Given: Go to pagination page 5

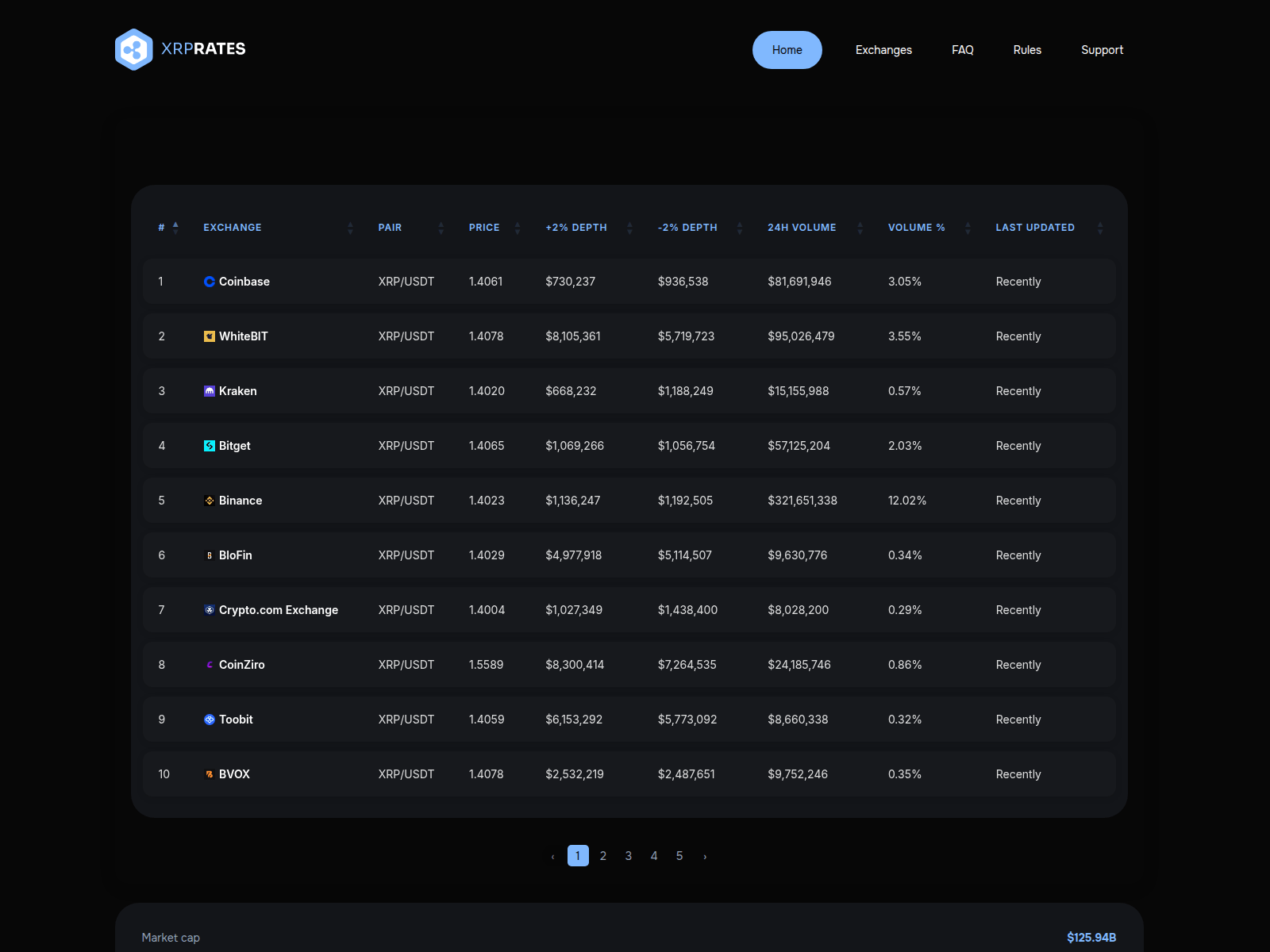Looking at the screenshot, I should coord(679,856).
